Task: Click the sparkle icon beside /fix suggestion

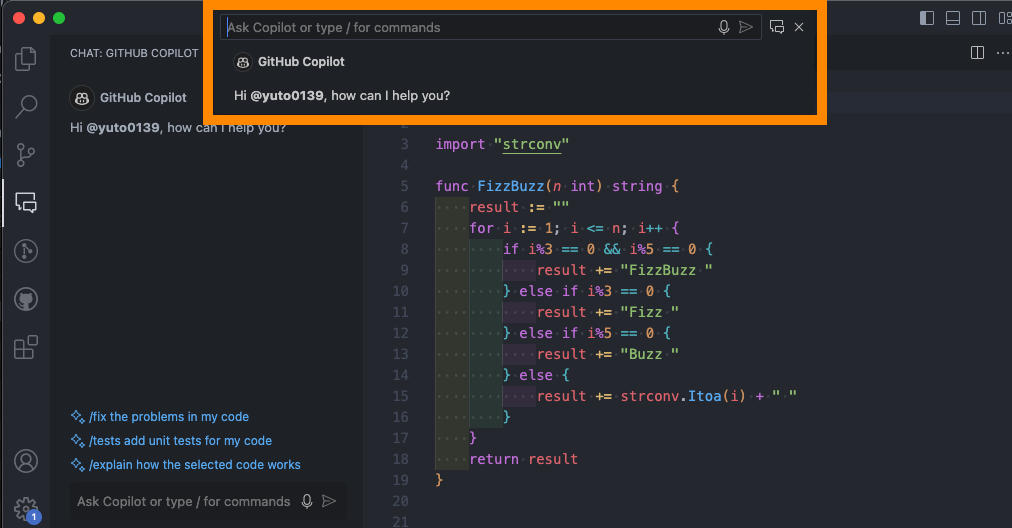Action: pyautogui.click(x=77, y=417)
